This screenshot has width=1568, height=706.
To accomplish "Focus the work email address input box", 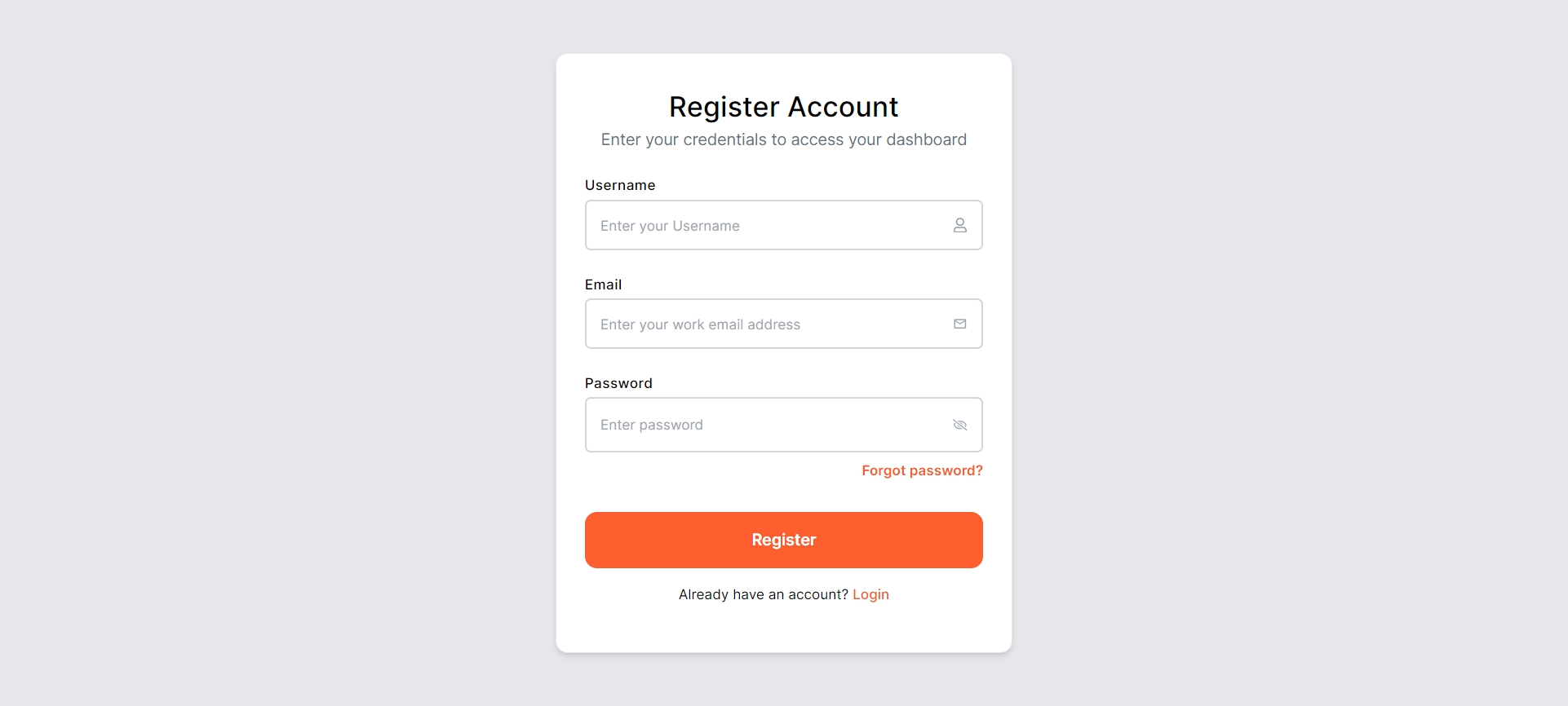I will [783, 324].
